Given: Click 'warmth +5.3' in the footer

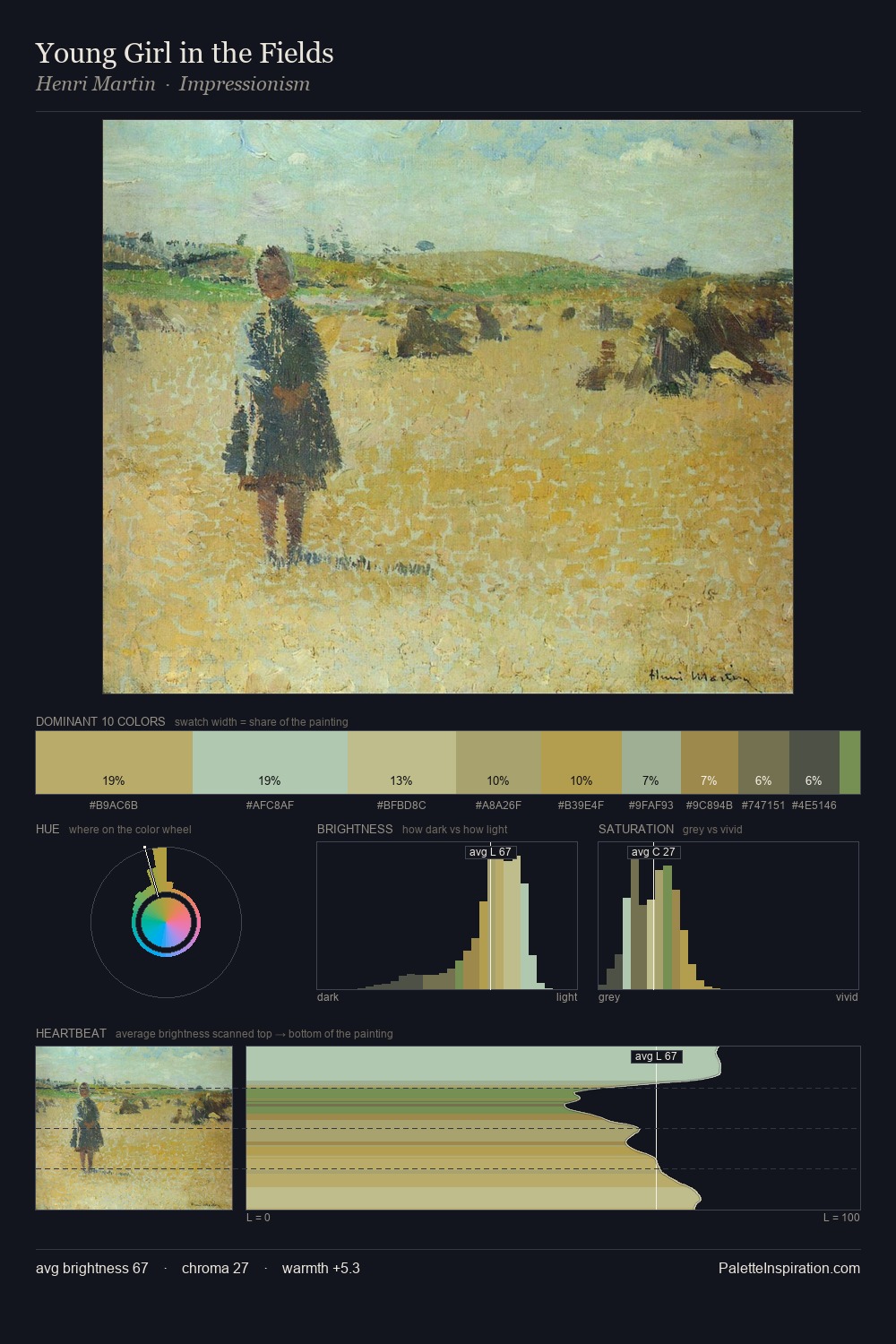Looking at the screenshot, I should (x=321, y=1268).
